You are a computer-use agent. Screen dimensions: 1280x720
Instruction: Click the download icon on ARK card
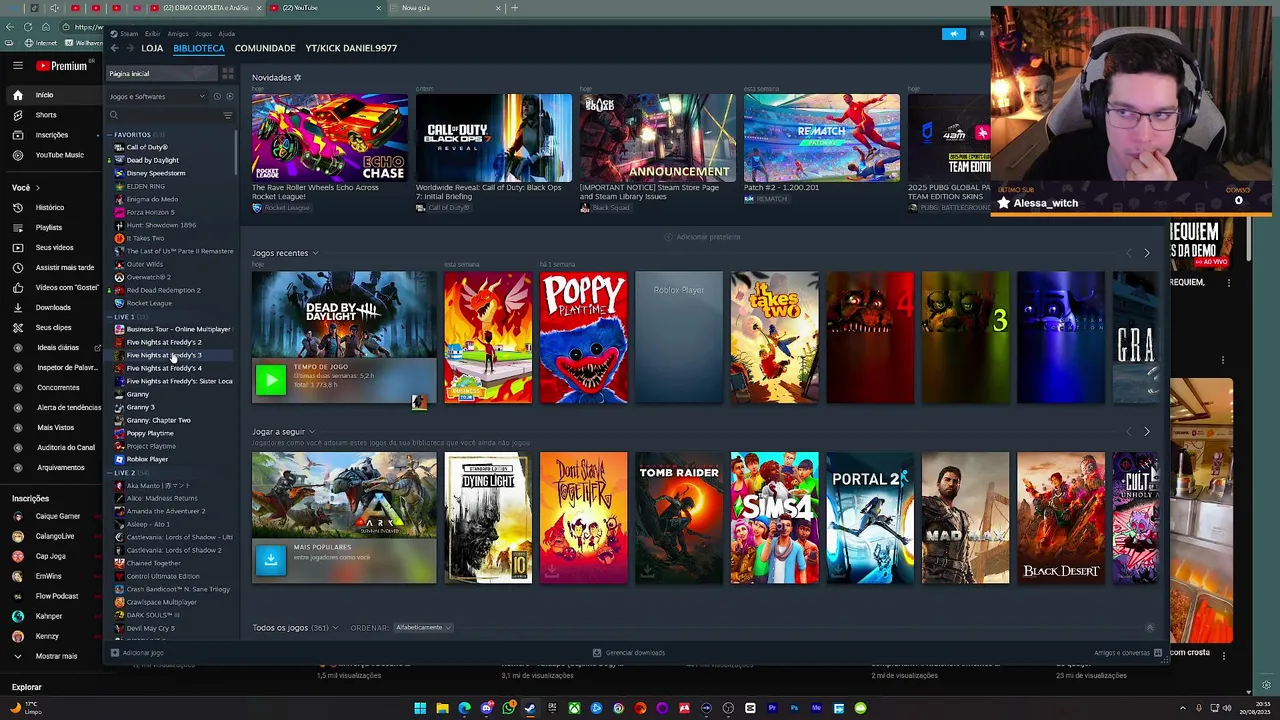(x=270, y=559)
